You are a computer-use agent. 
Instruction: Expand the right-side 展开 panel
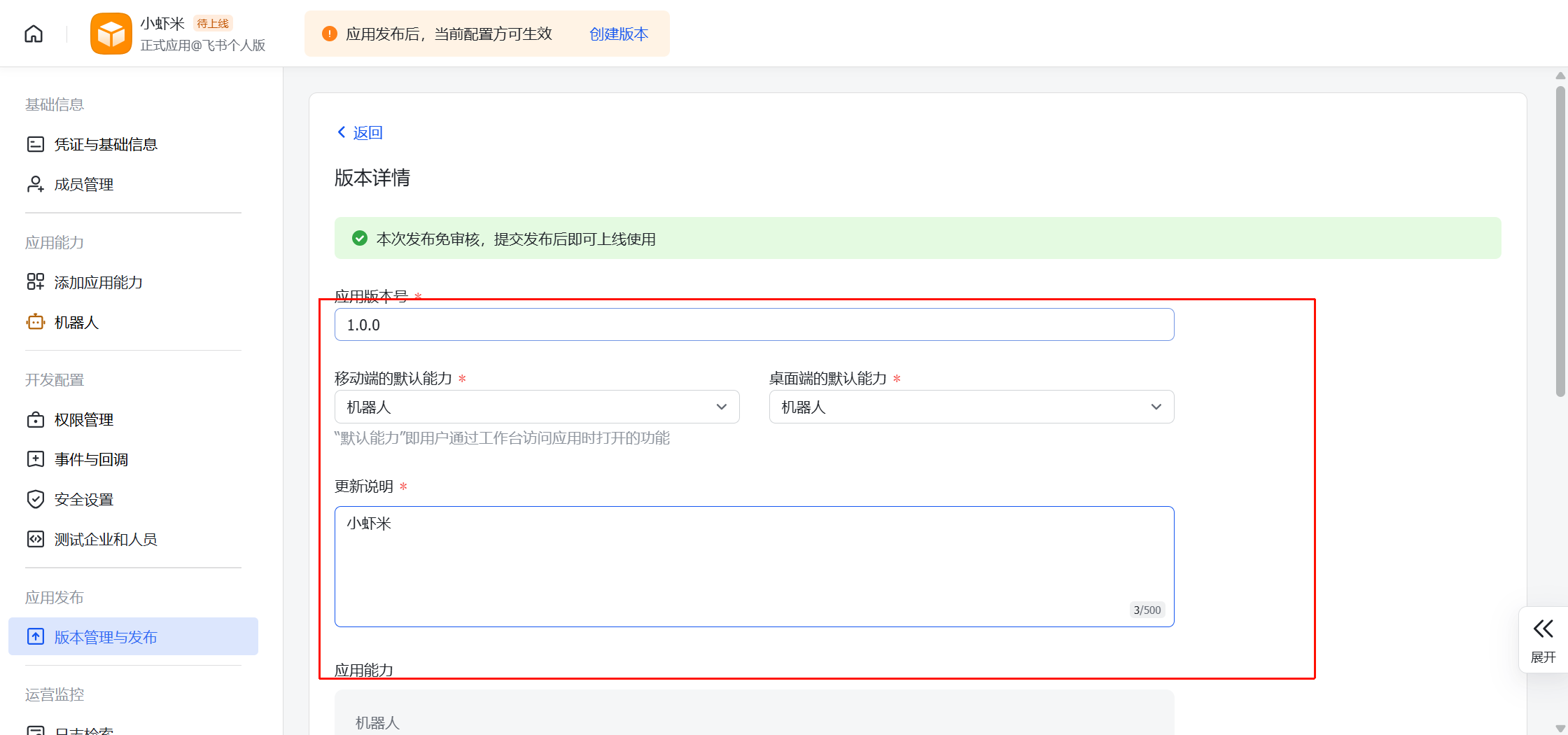click(1543, 639)
